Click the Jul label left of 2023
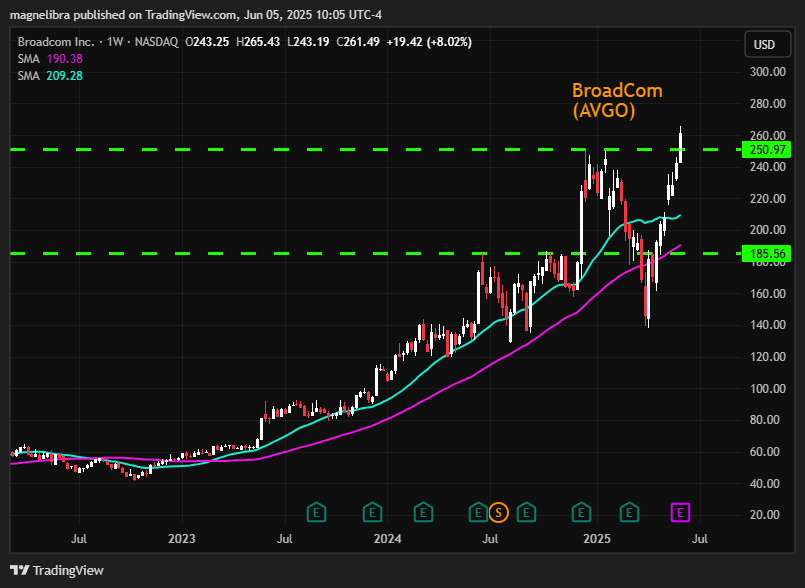This screenshot has width=805, height=588. point(79,539)
